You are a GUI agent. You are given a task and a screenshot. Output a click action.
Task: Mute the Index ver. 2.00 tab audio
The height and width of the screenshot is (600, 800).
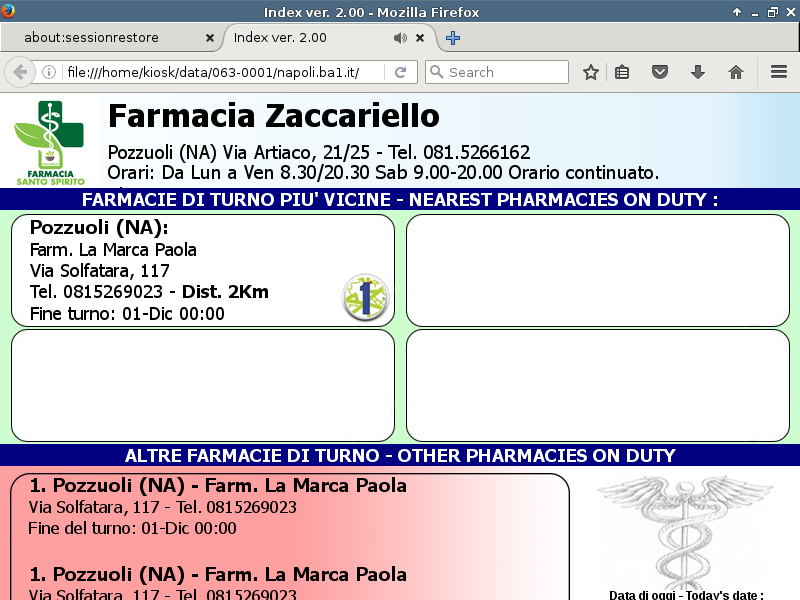[x=400, y=38]
